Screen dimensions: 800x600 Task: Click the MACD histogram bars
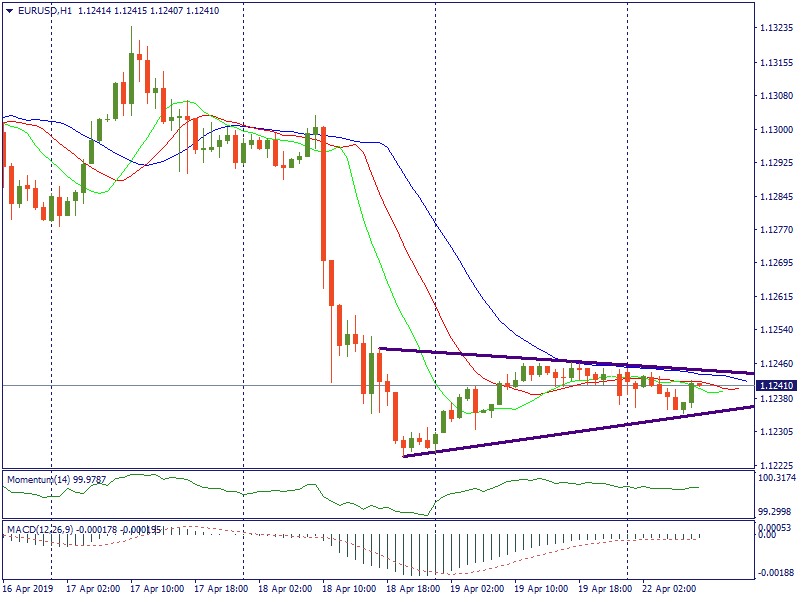(420, 552)
